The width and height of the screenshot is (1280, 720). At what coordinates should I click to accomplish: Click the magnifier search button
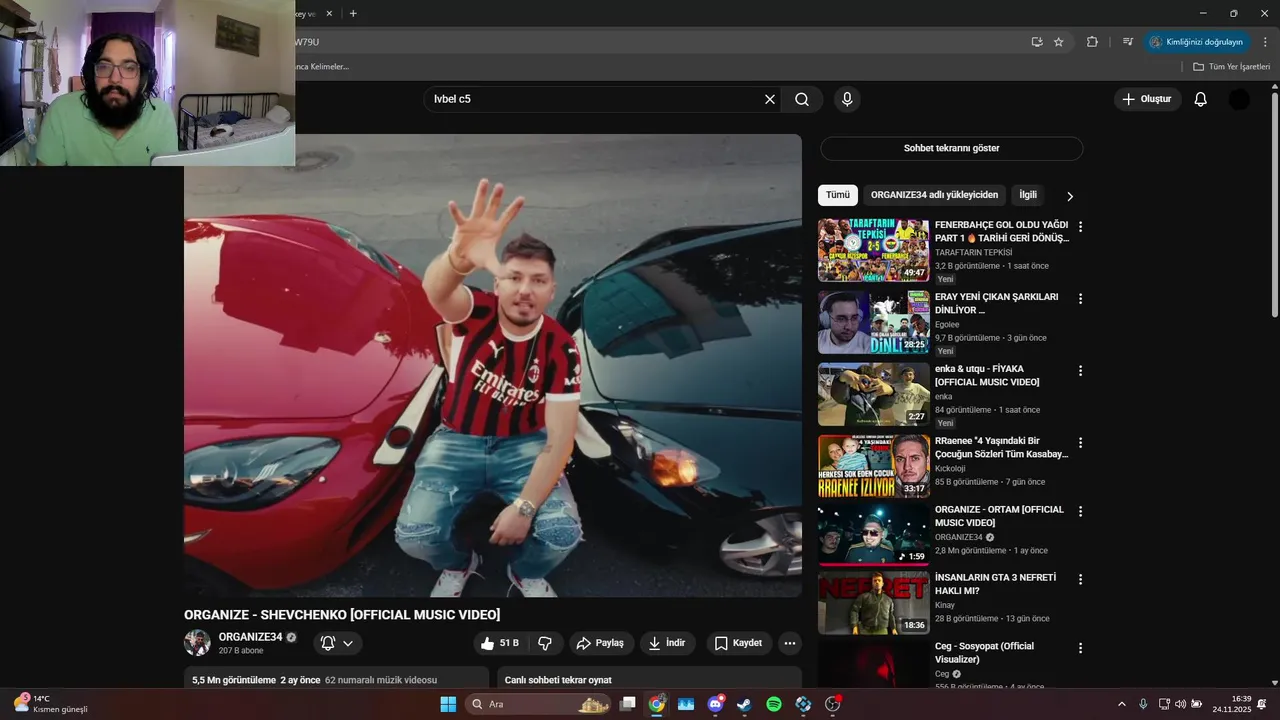(x=802, y=99)
